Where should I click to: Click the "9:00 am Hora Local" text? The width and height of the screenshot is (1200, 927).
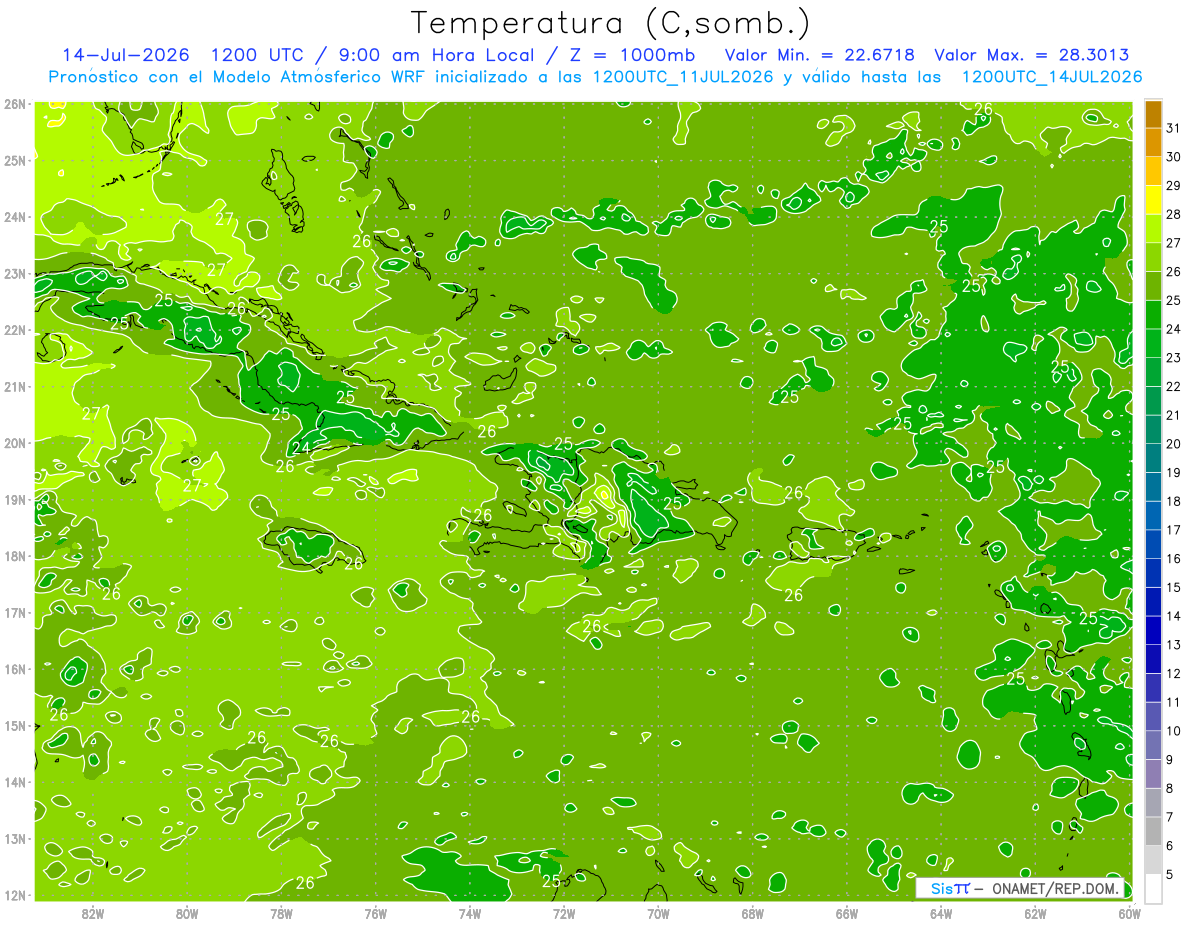[x=437, y=55]
